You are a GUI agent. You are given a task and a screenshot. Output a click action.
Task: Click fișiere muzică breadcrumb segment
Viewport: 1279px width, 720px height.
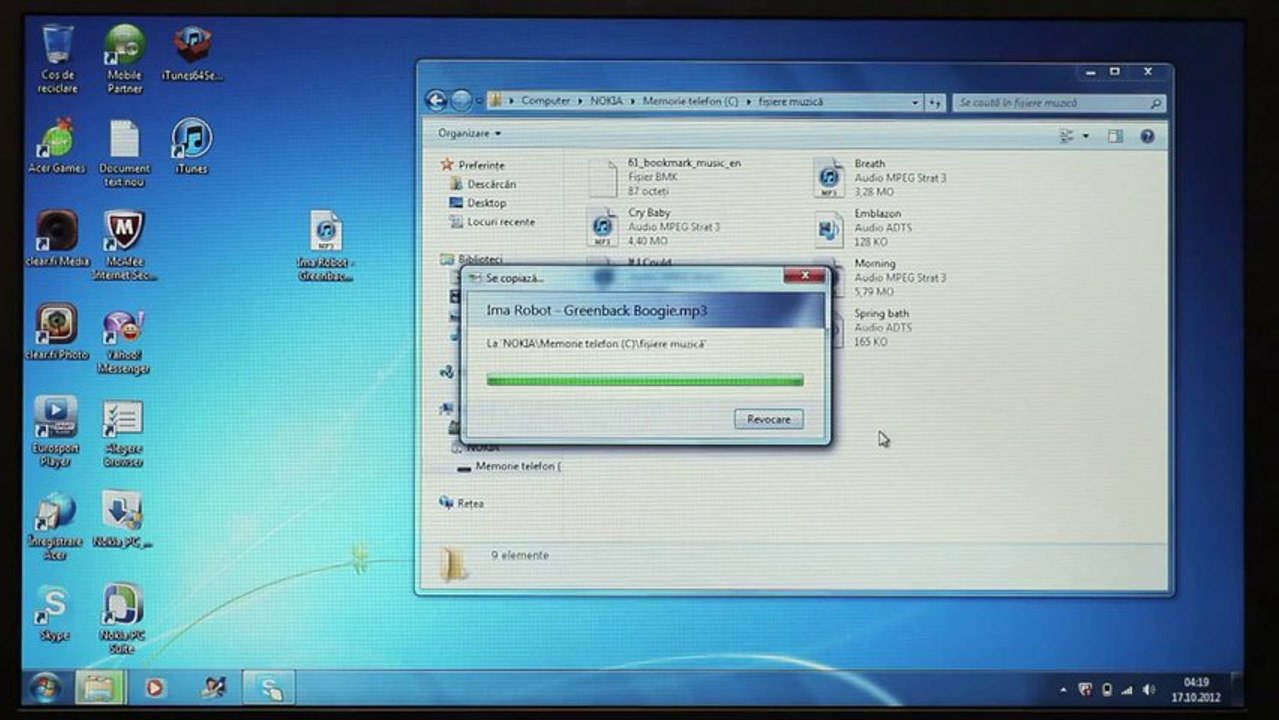point(790,101)
